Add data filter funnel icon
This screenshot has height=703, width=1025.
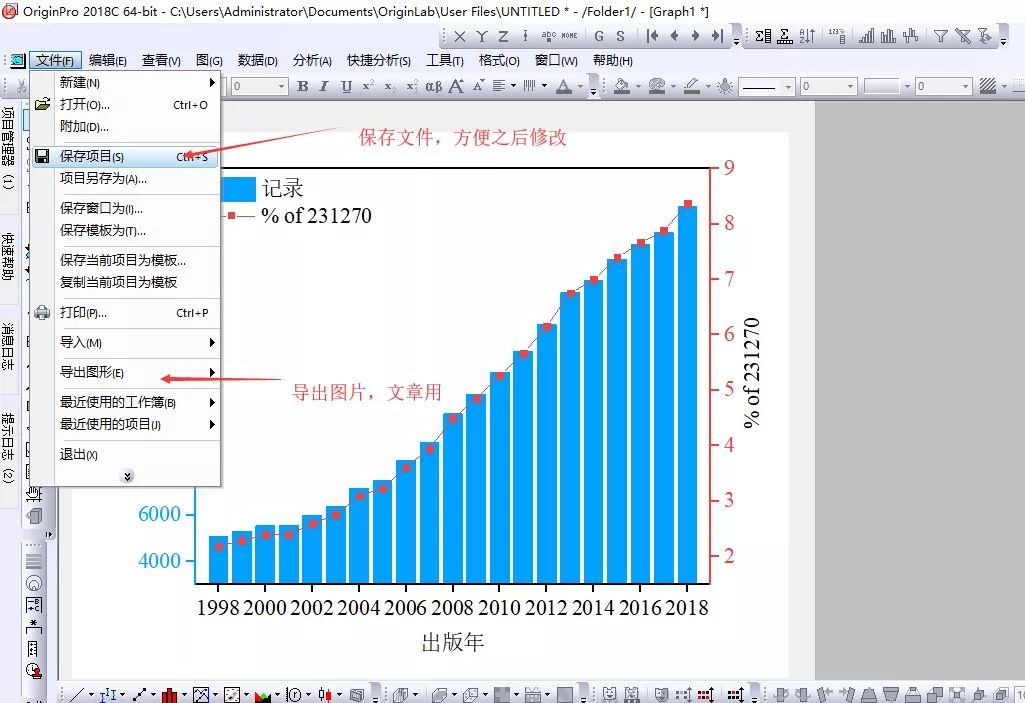tap(941, 37)
